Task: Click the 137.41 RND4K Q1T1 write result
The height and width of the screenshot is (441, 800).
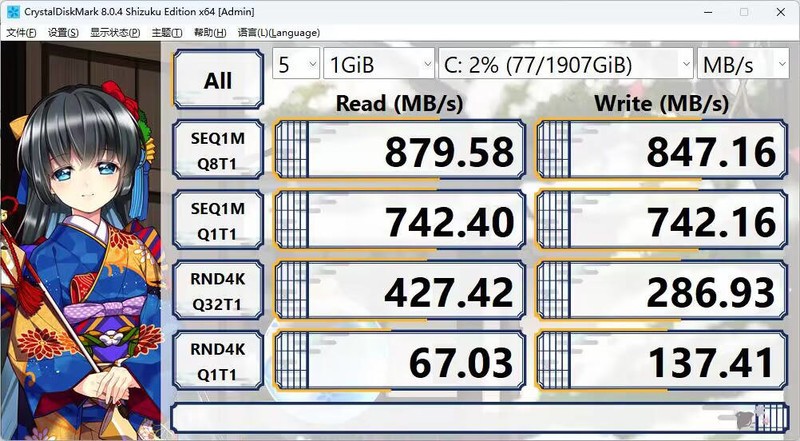Action: 662,361
